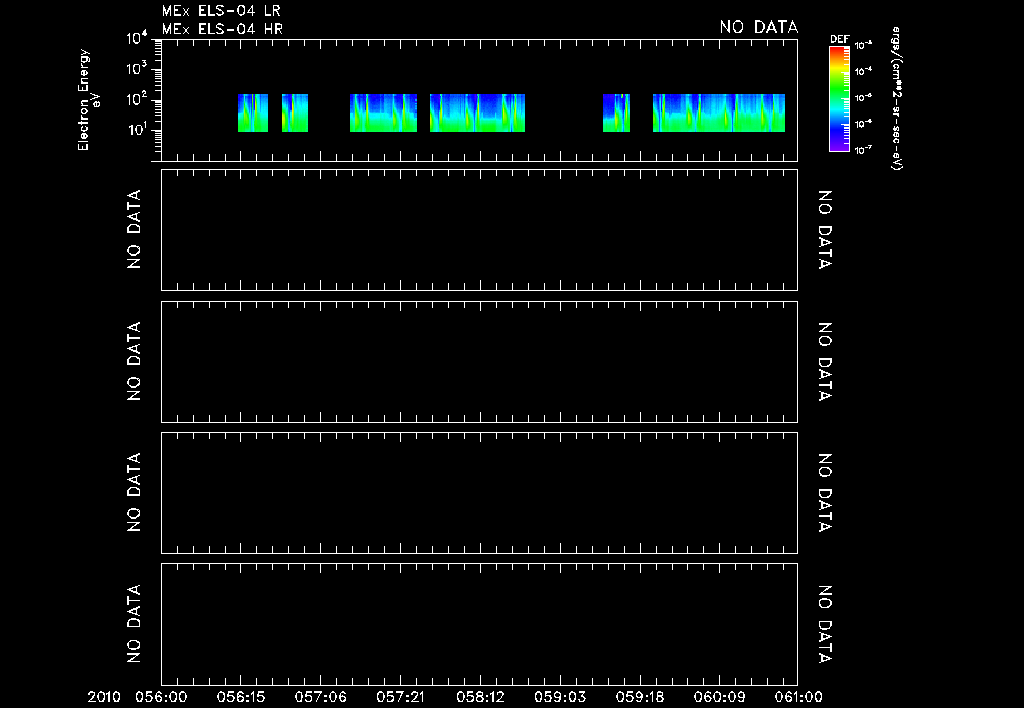Click the 2010 year label
The height and width of the screenshot is (708, 1024).
[104, 697]
